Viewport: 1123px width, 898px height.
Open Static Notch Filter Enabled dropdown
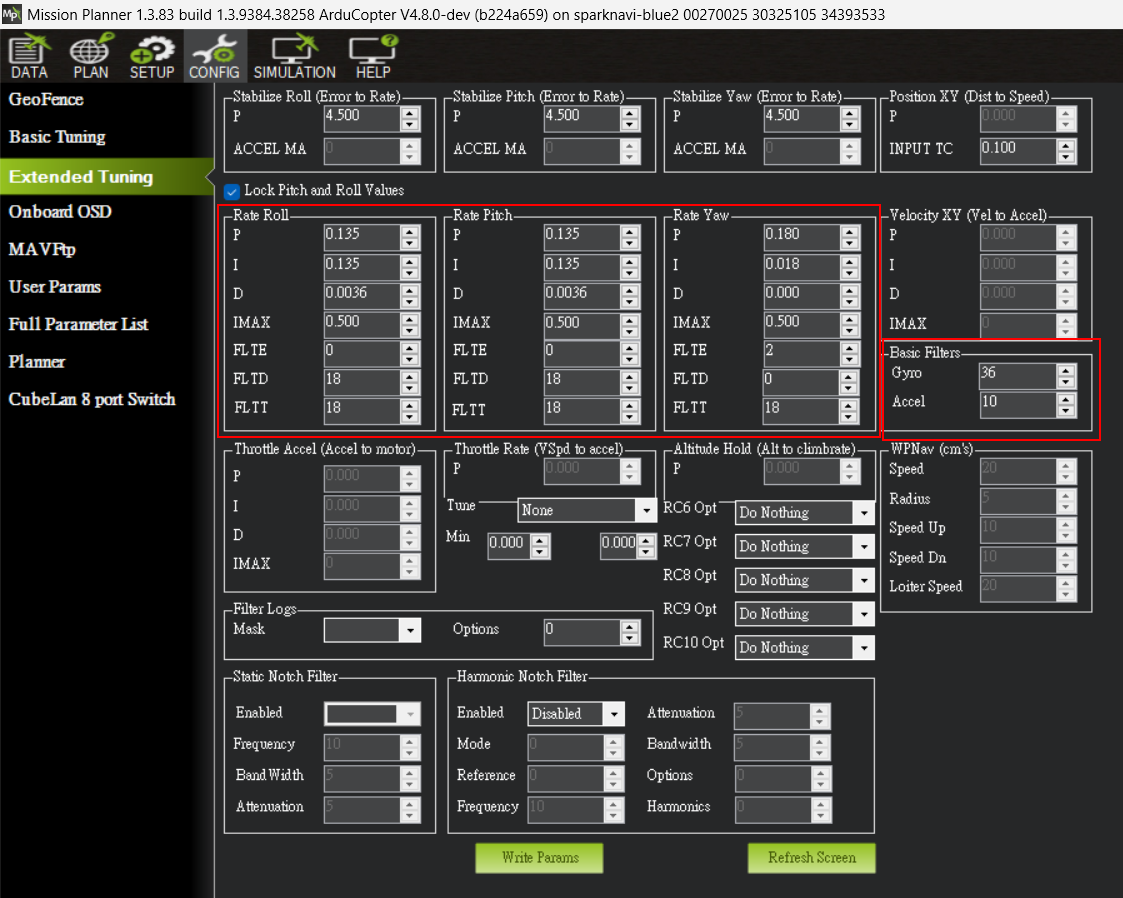pos(372,714)
